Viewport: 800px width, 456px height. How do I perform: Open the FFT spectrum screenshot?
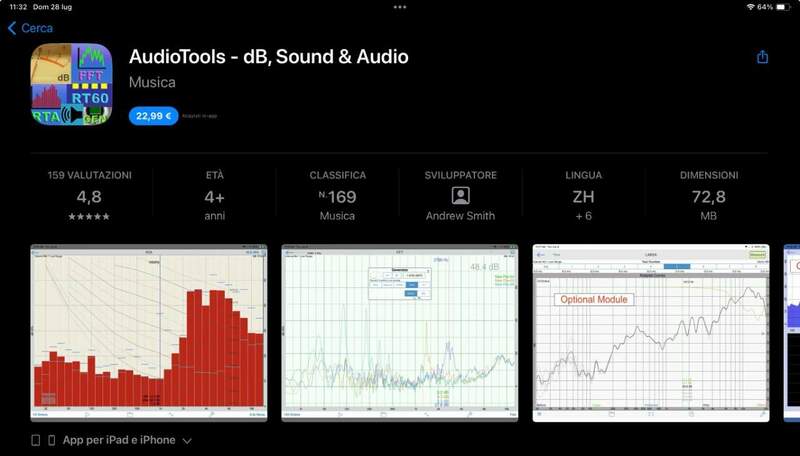[x=400, y=332]
